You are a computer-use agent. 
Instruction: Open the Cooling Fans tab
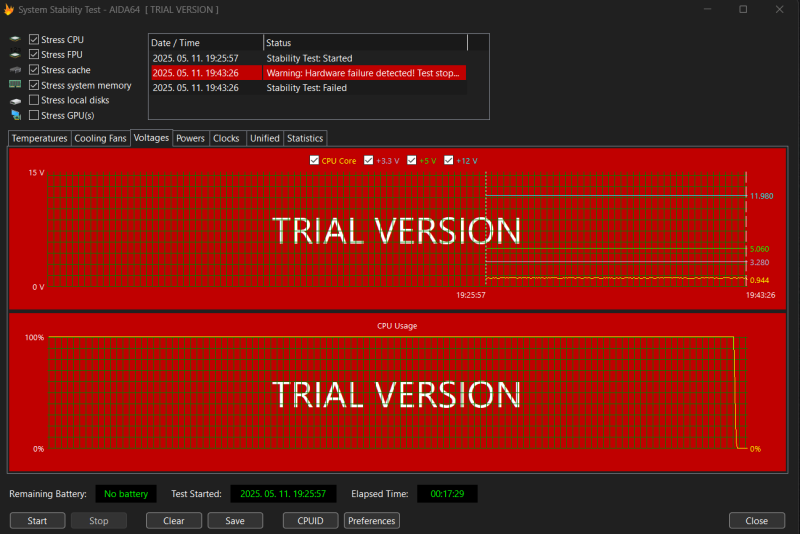tap(101, 138)
